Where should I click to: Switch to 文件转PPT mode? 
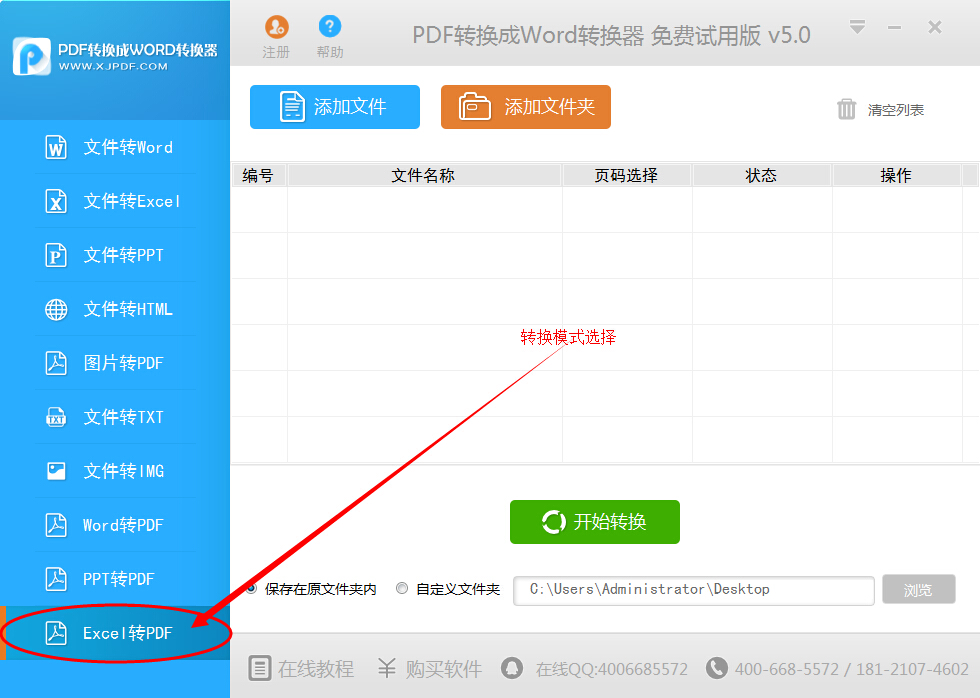click(x=115, y=255)
